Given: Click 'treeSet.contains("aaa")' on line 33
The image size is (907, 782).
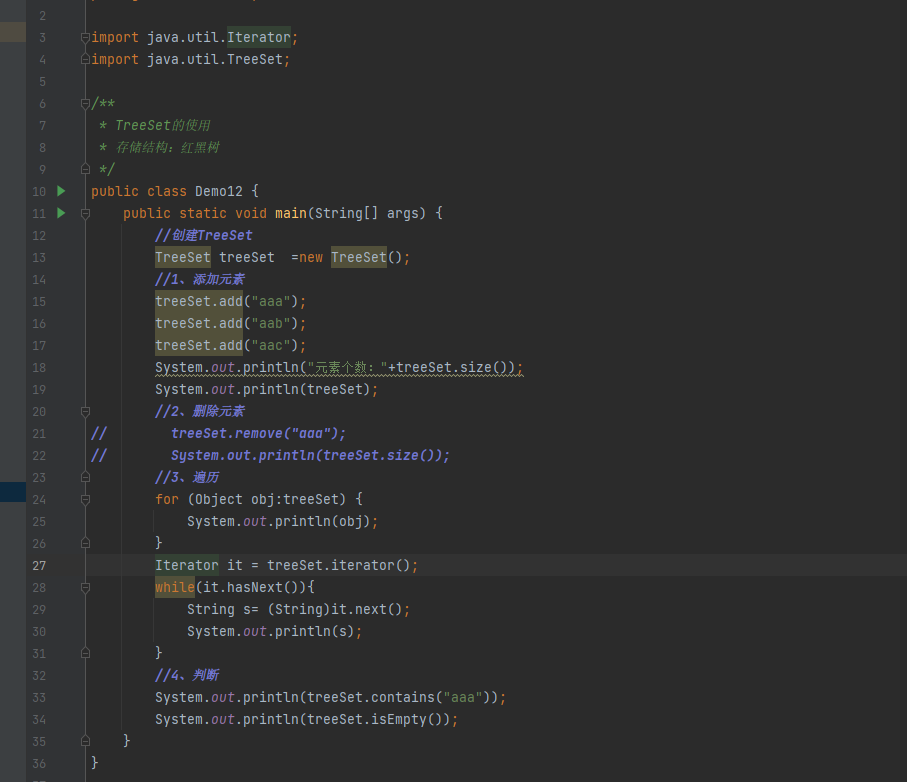Looking at the screenshot, I should [399, 697].
